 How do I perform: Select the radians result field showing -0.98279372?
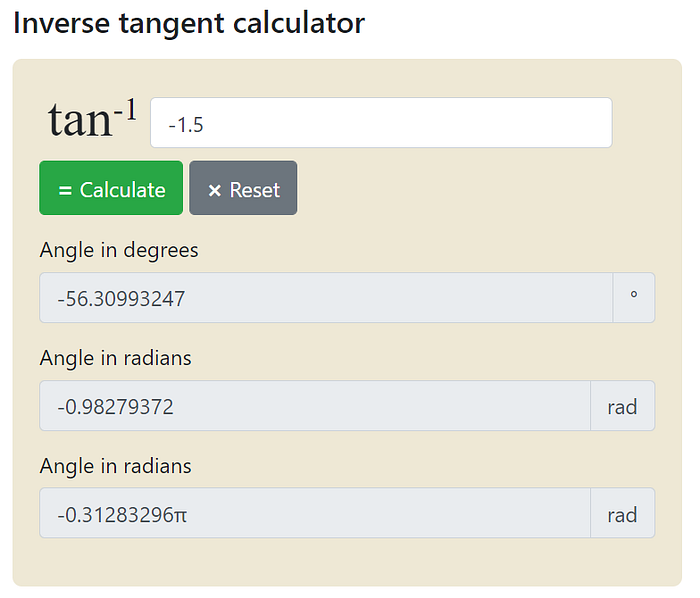[315, 406]
